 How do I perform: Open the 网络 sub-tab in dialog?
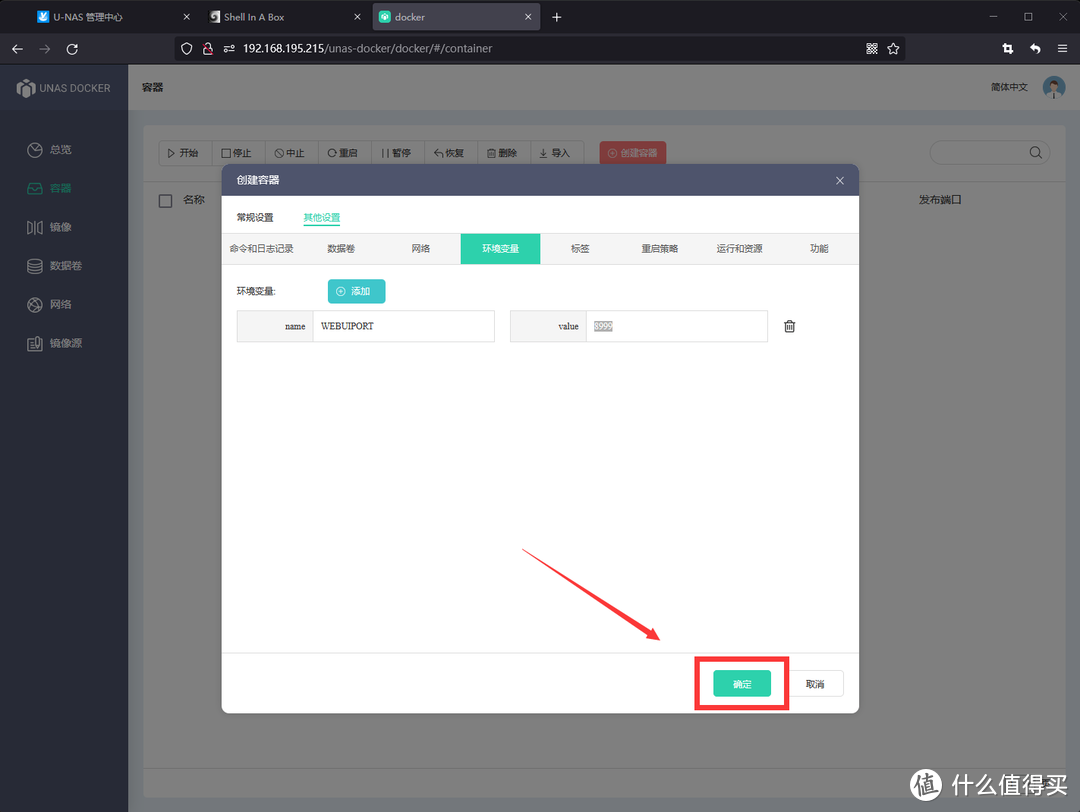pos(421,249)
